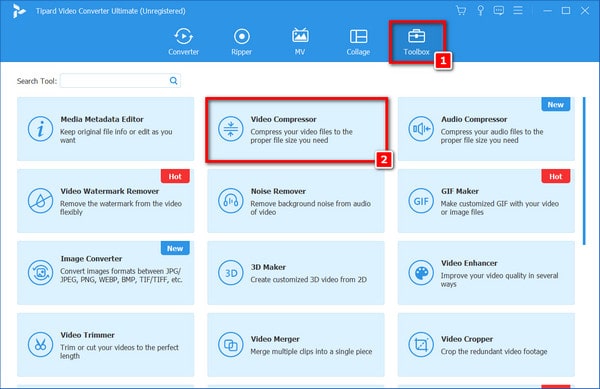Click "Make customized GIF with your video" text
The width and height of the screenshot is (600, 389).
(500, 203)
